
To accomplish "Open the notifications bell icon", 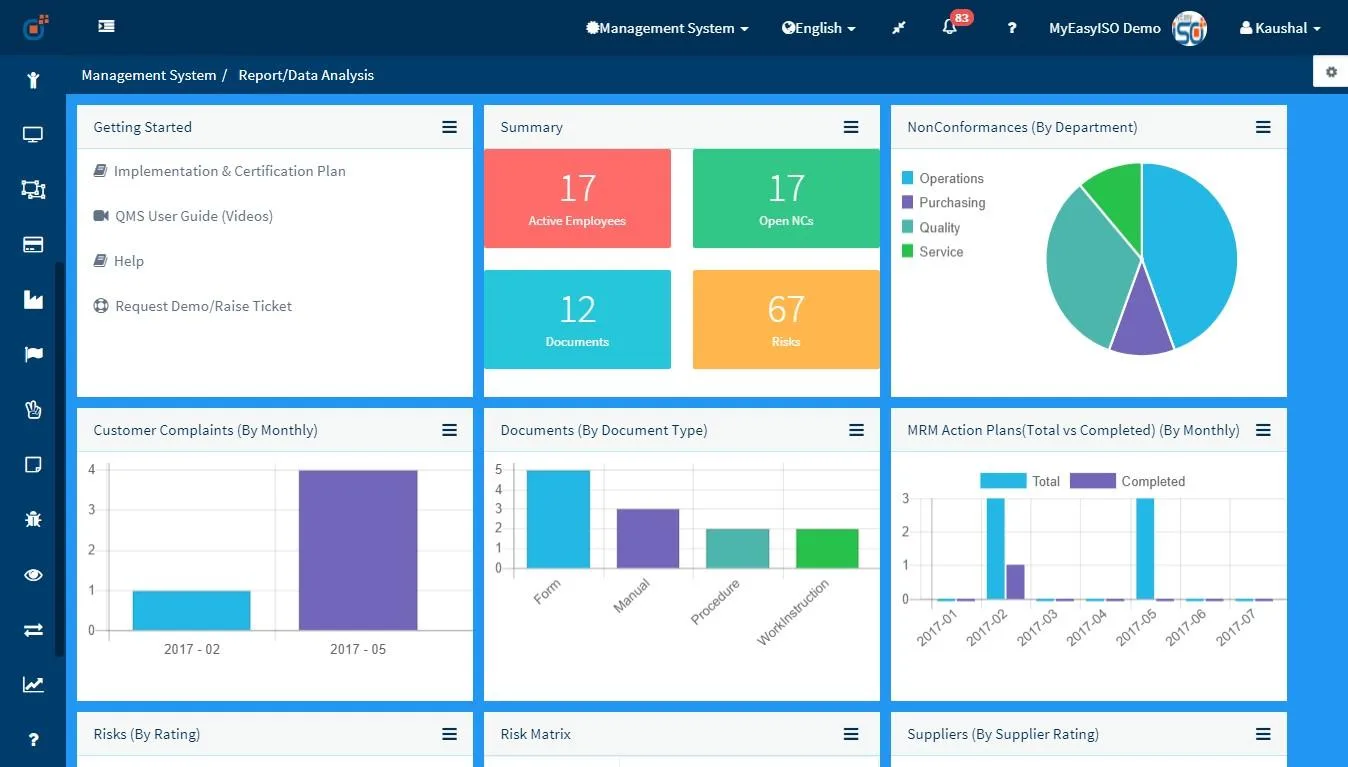I will (x=950, y=28).
